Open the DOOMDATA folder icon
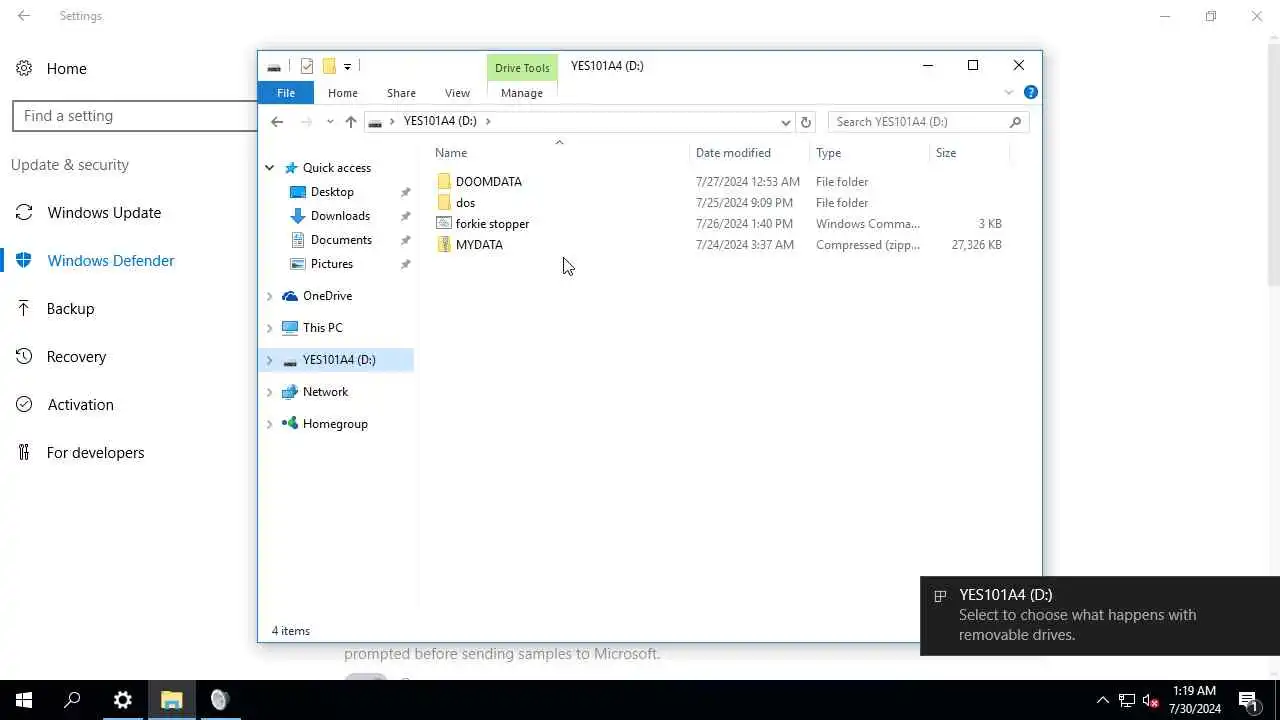Viewport: 1280px width, 720px height. (x=444, y=181)
